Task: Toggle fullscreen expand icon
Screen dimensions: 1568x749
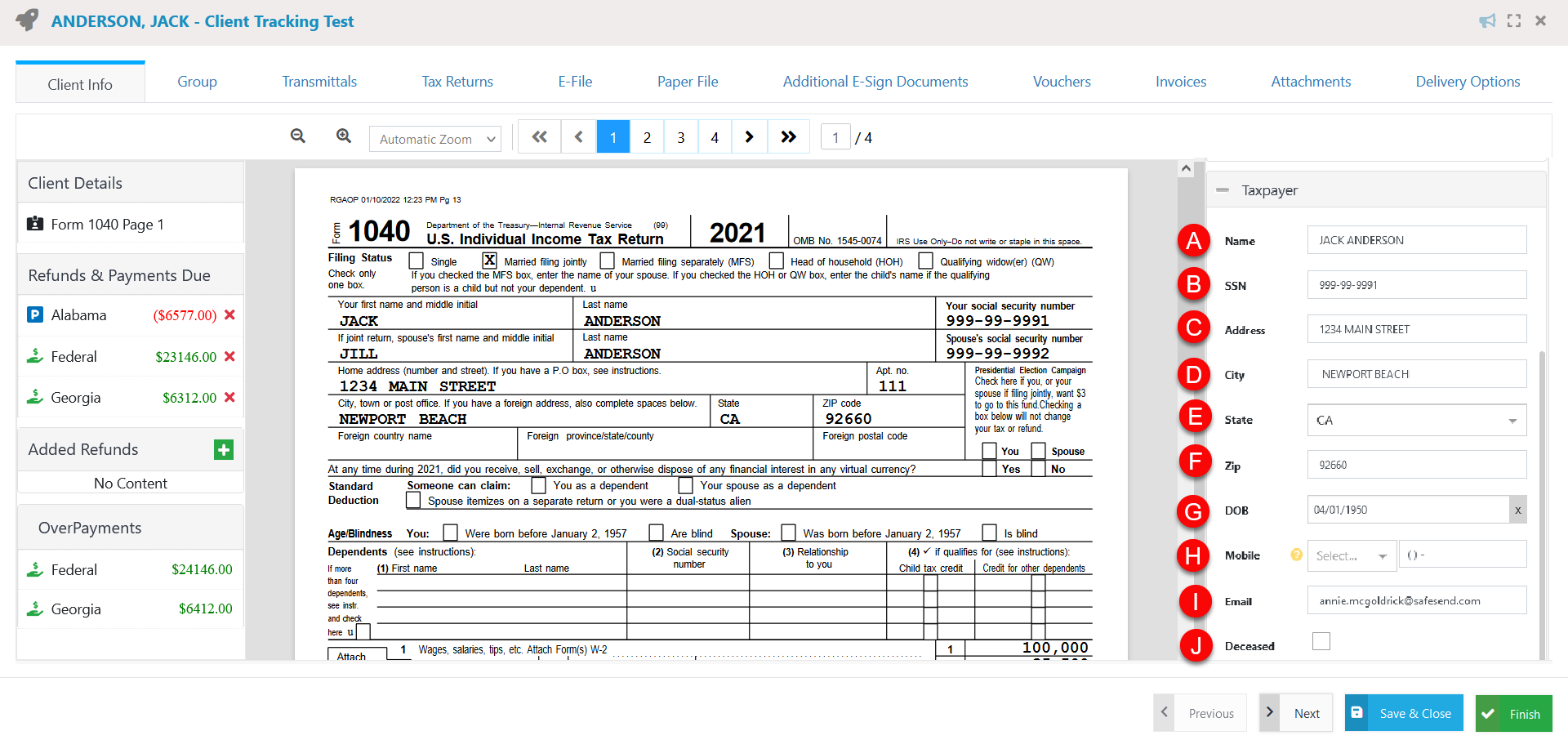Action: (x=1514, y=20)
